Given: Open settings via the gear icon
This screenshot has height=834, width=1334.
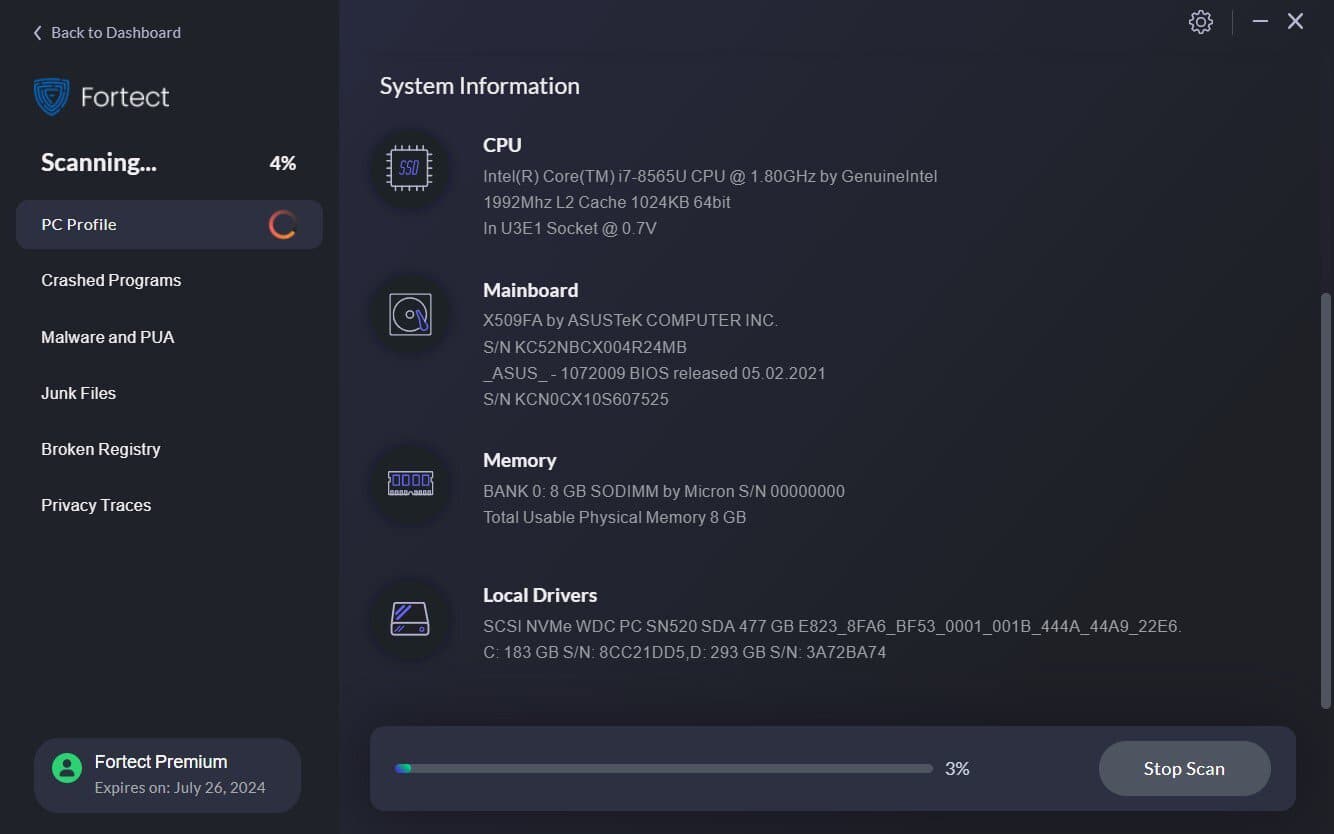Looking at the screenshot, I should [x=1200, y=22].
